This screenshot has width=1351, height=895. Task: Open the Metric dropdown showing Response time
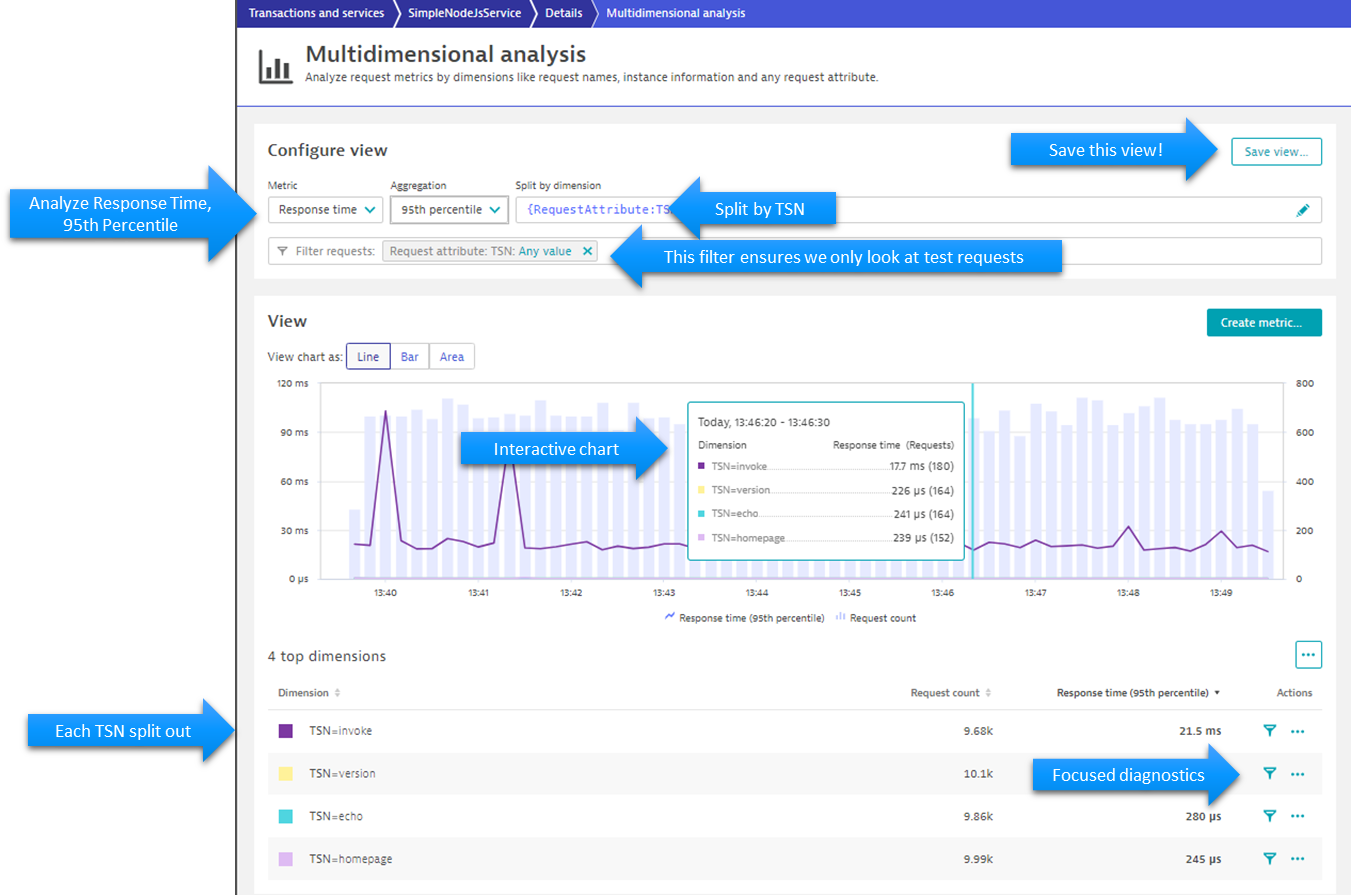click(325, 210)
